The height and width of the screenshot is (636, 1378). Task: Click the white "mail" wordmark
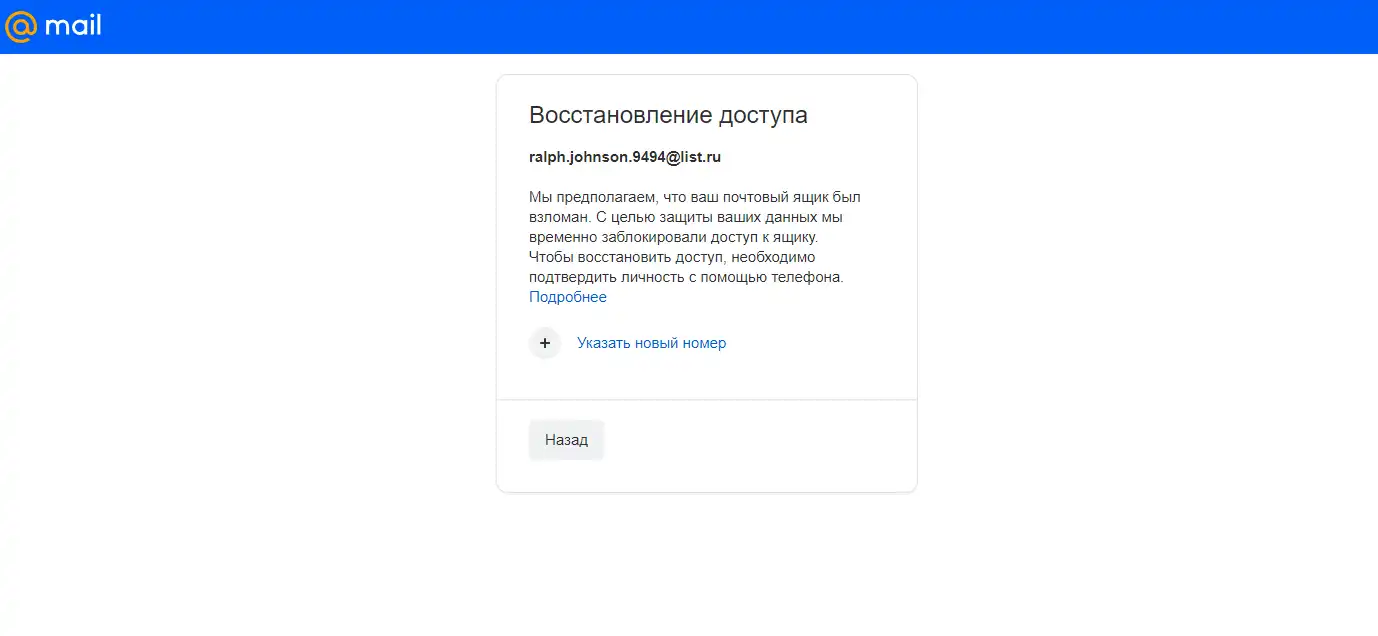[x=73, y=26]
